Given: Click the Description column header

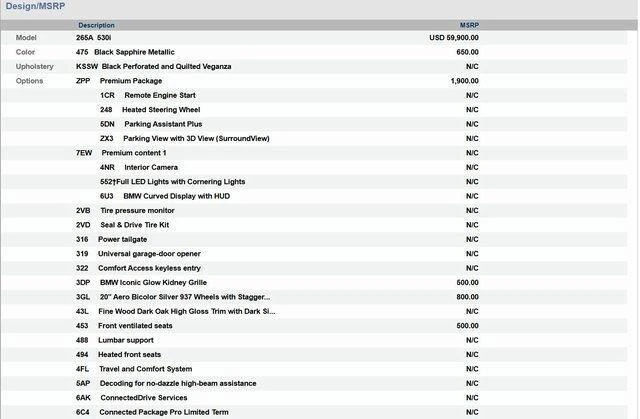Looking at the screenshot, I should pyautogui.click(x=96, y=25).
